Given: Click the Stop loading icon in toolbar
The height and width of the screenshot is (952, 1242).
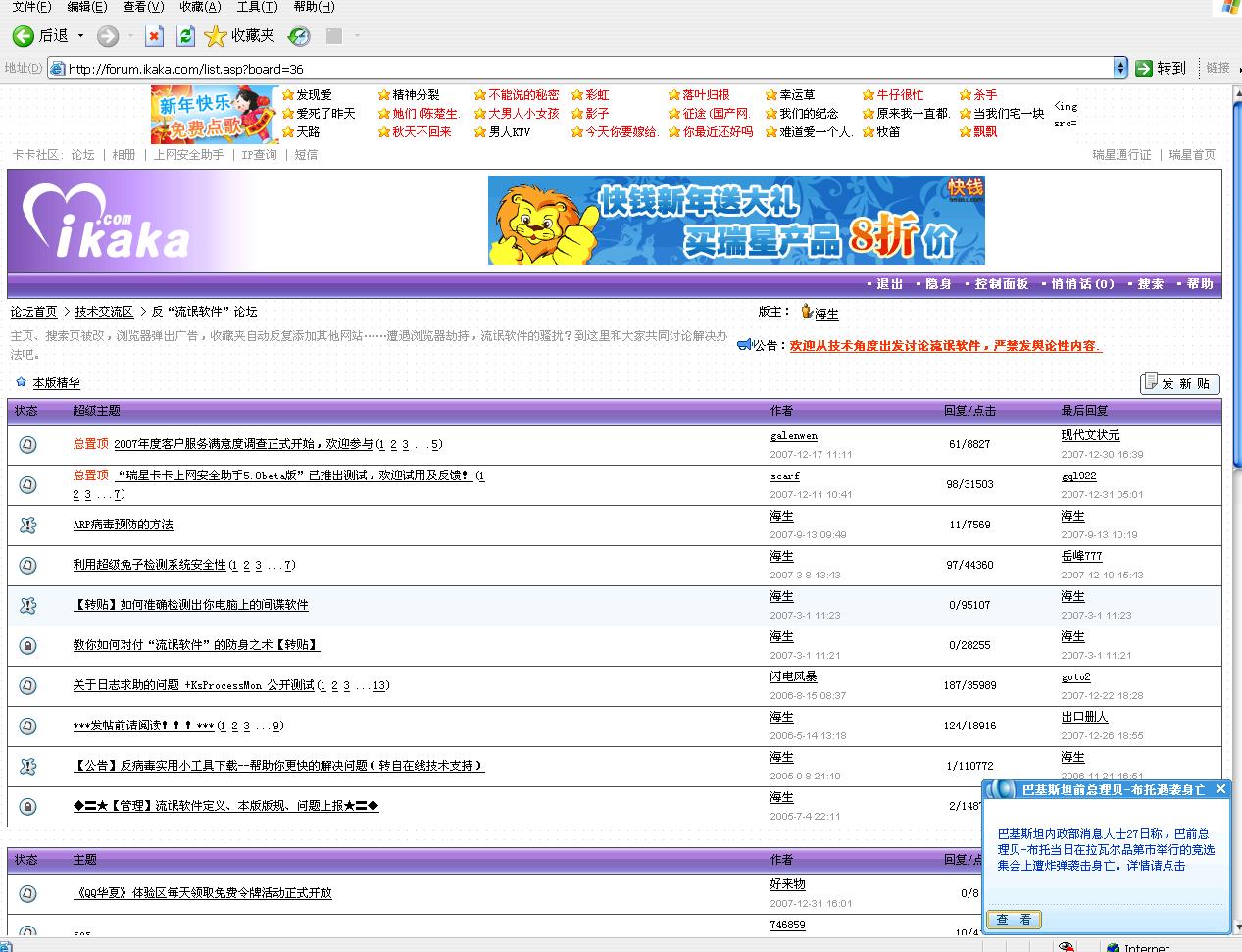Looking at the screenshot, I should pyautogui.click(x=154, y=36).
